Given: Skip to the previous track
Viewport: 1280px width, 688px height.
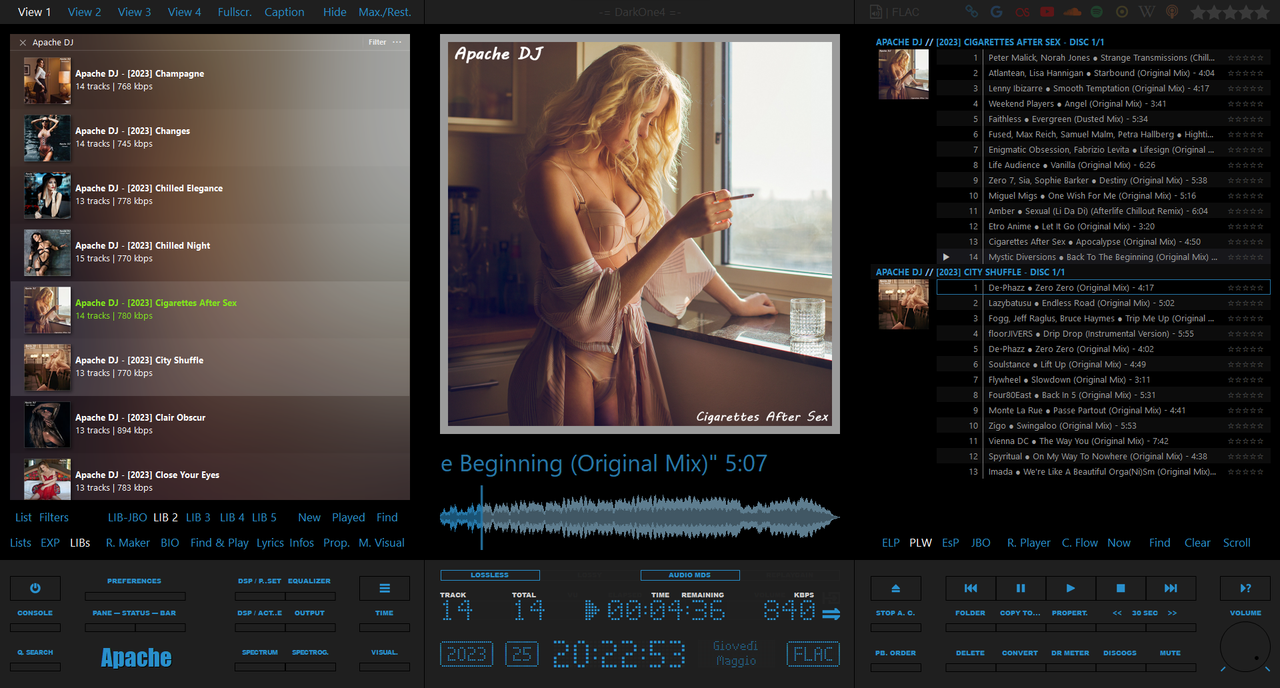Looking at the screenshot, I should pos(970,588).
